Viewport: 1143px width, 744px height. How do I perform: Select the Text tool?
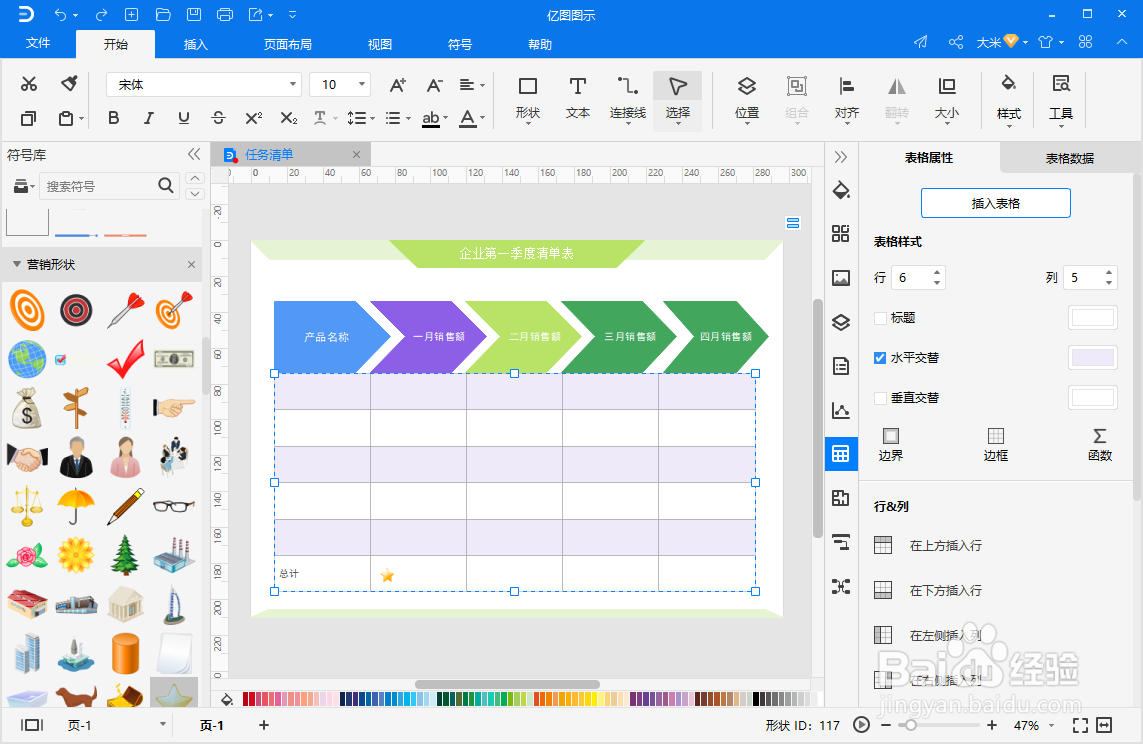click(x=577, y=98)
